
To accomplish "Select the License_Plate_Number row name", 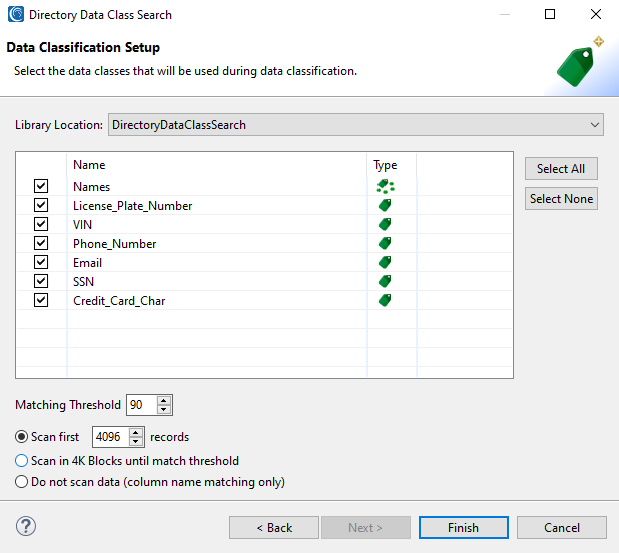I will coord(133,206).
